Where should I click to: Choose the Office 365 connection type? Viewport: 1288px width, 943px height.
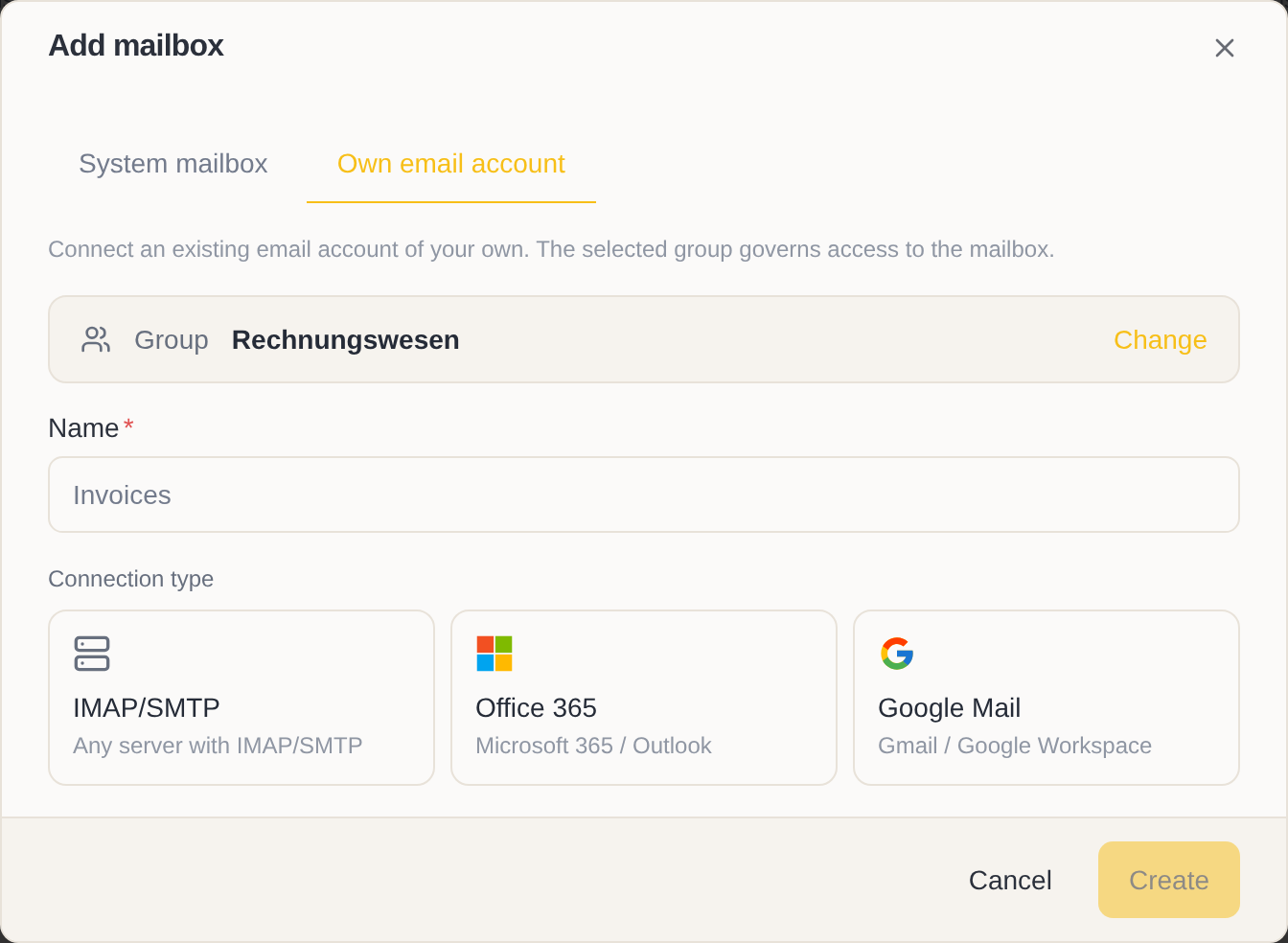point(644,698)
